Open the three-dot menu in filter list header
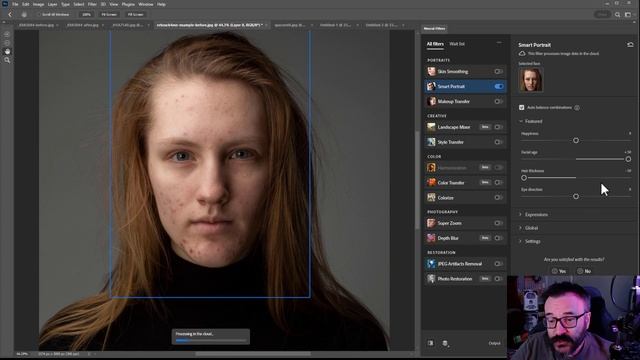The width and height of the screenshot is (640, 360). 499,42
